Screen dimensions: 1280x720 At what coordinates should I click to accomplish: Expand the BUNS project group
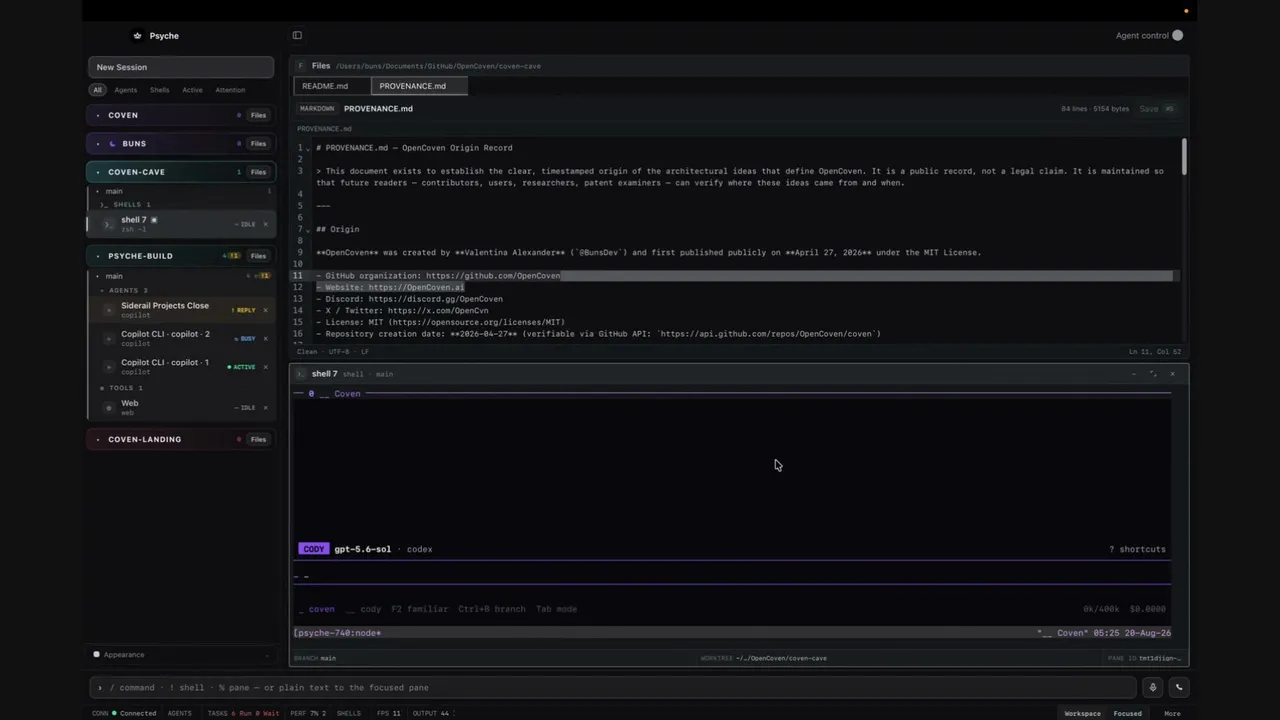[x=98, y=144]
